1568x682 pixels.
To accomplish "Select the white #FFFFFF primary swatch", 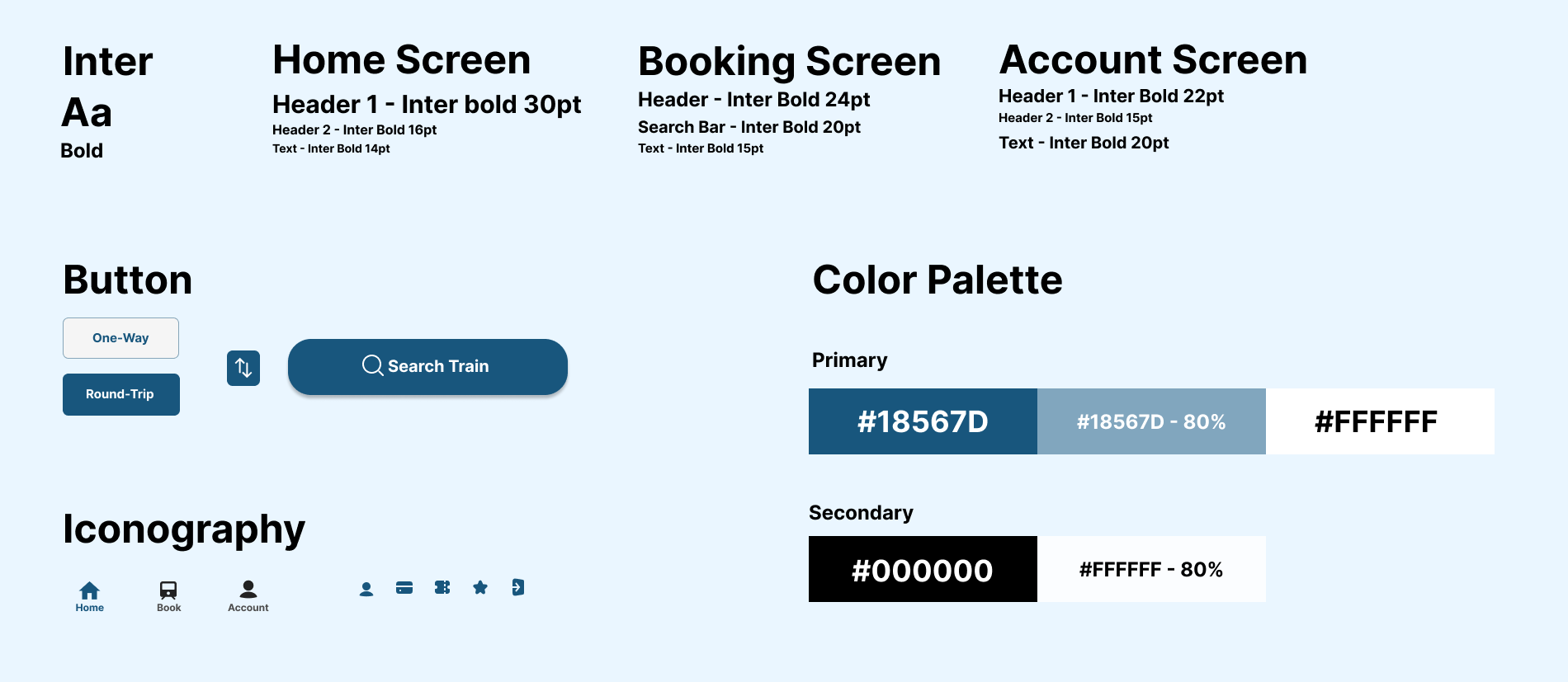I will pos(1380,421).
